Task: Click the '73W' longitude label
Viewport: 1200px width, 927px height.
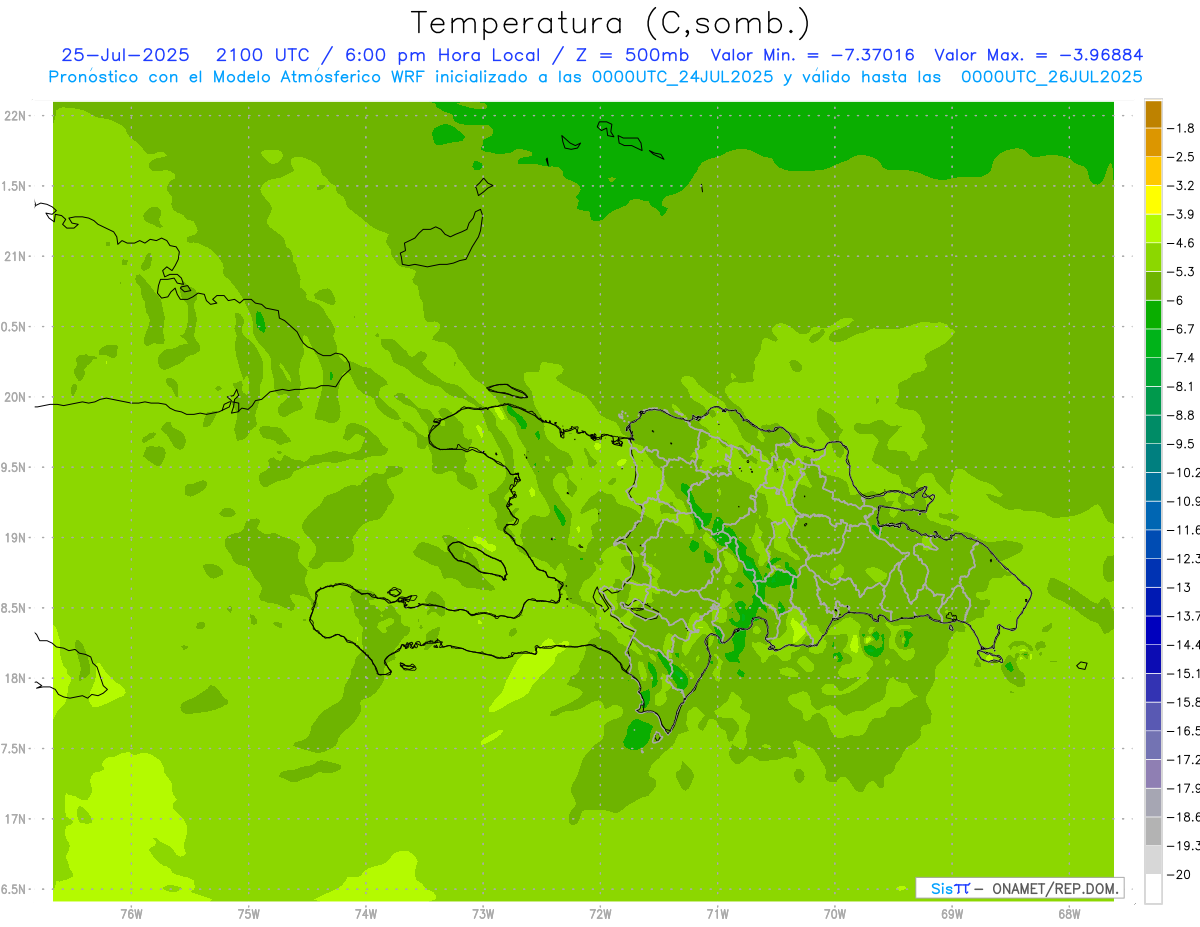Action: pos(483,914)
